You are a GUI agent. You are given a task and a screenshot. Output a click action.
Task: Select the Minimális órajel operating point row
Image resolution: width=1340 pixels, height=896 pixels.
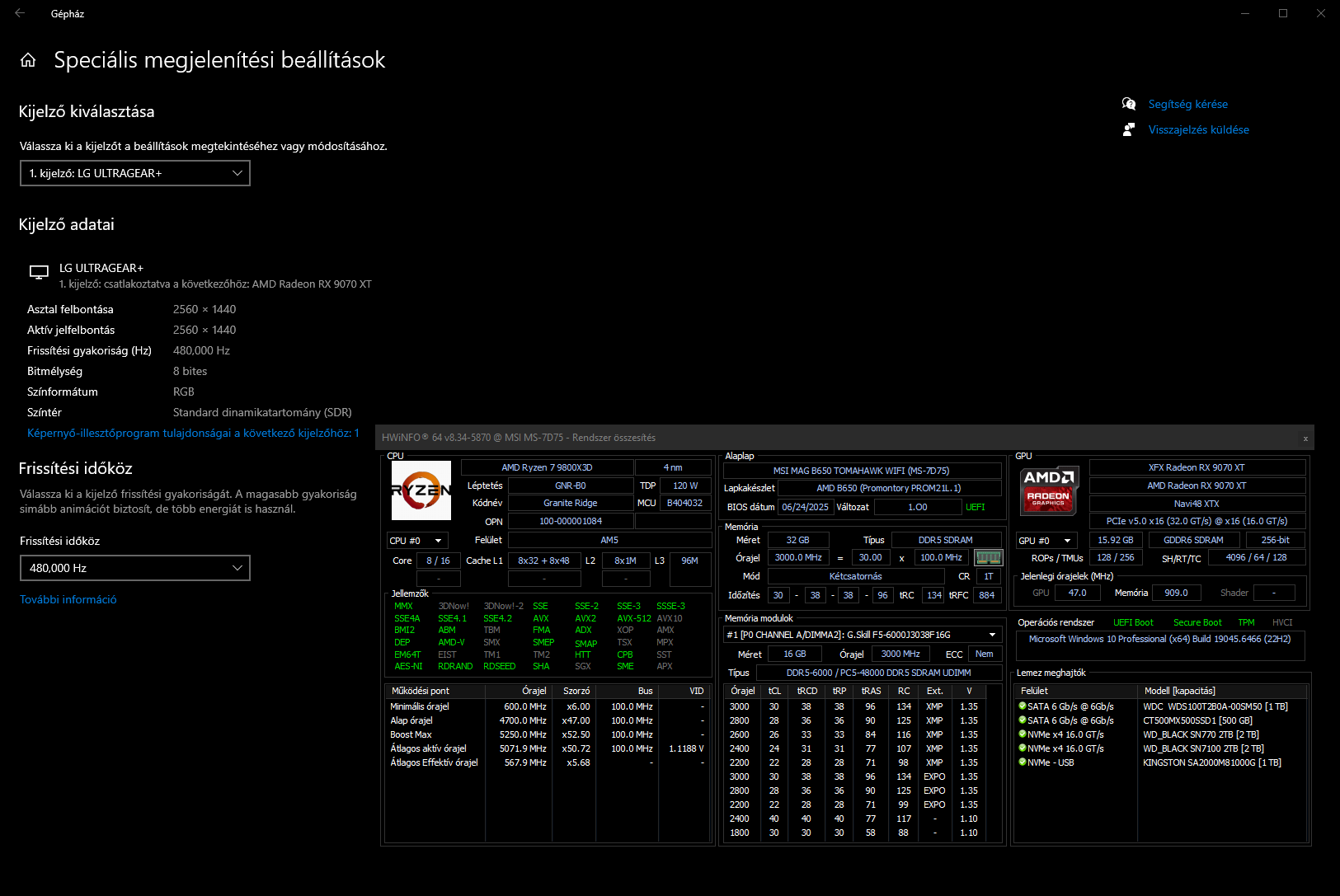[548, 706]
